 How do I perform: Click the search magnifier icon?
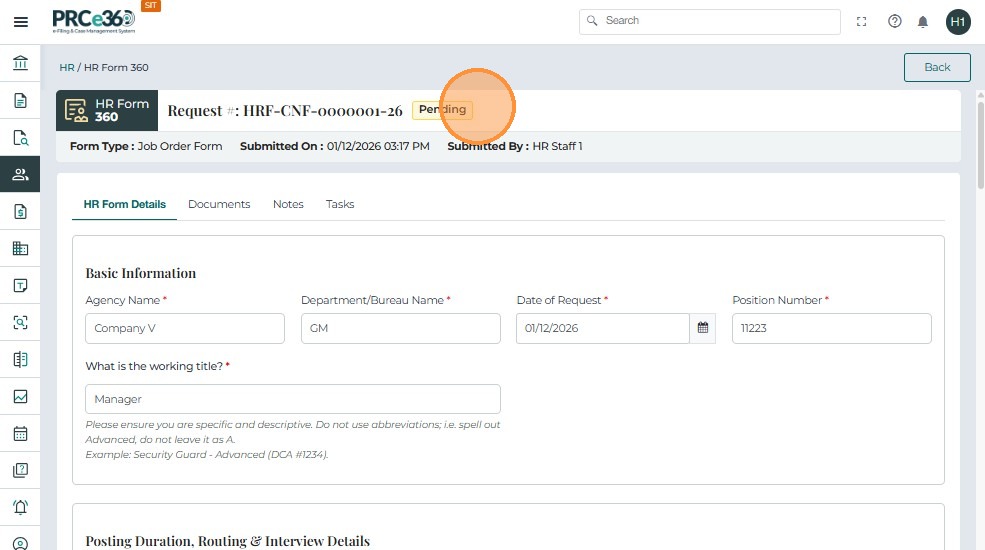click(x=592, y=21)
